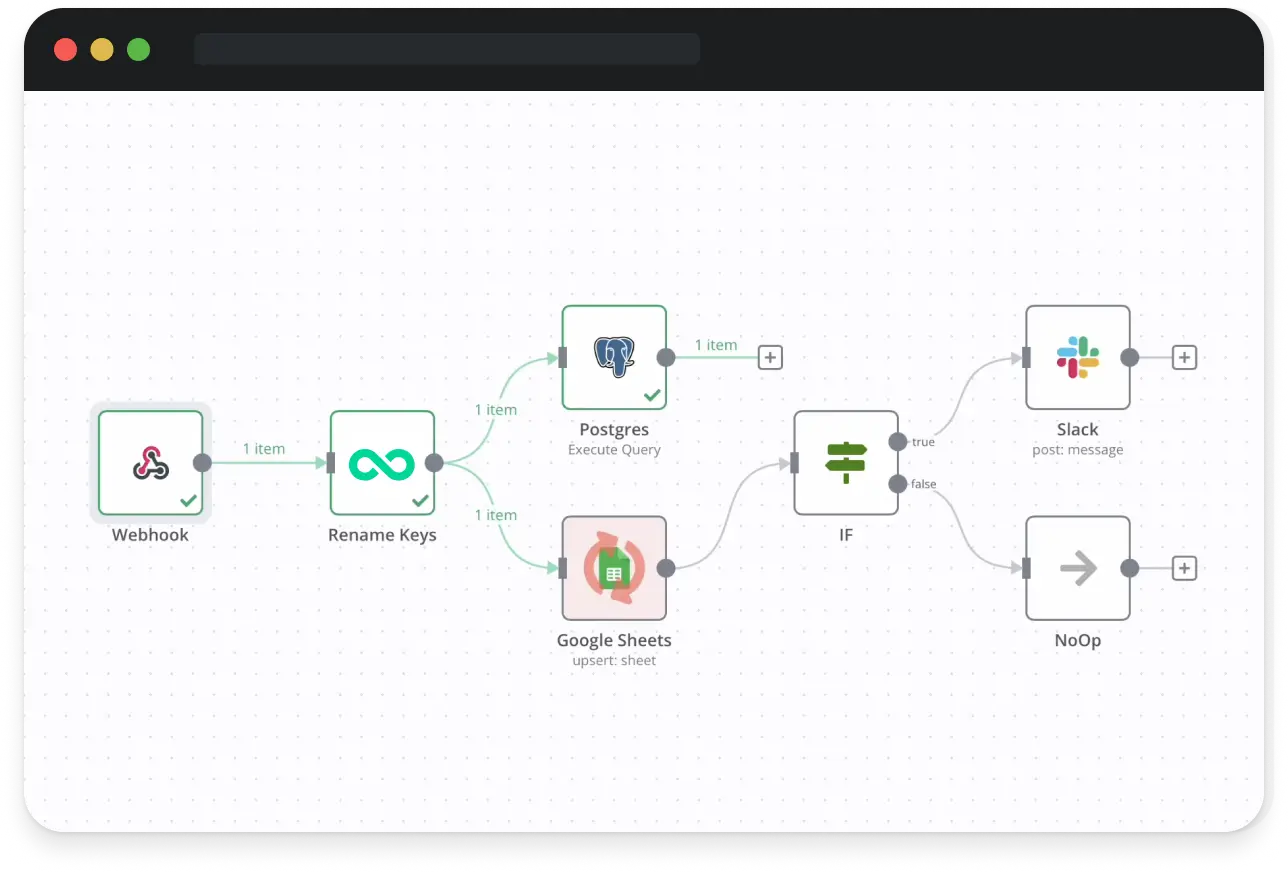Click the browser address bar area
The width and height of the screenshot is (1288, 872).
pyautogui.click(x=447, y=48)
